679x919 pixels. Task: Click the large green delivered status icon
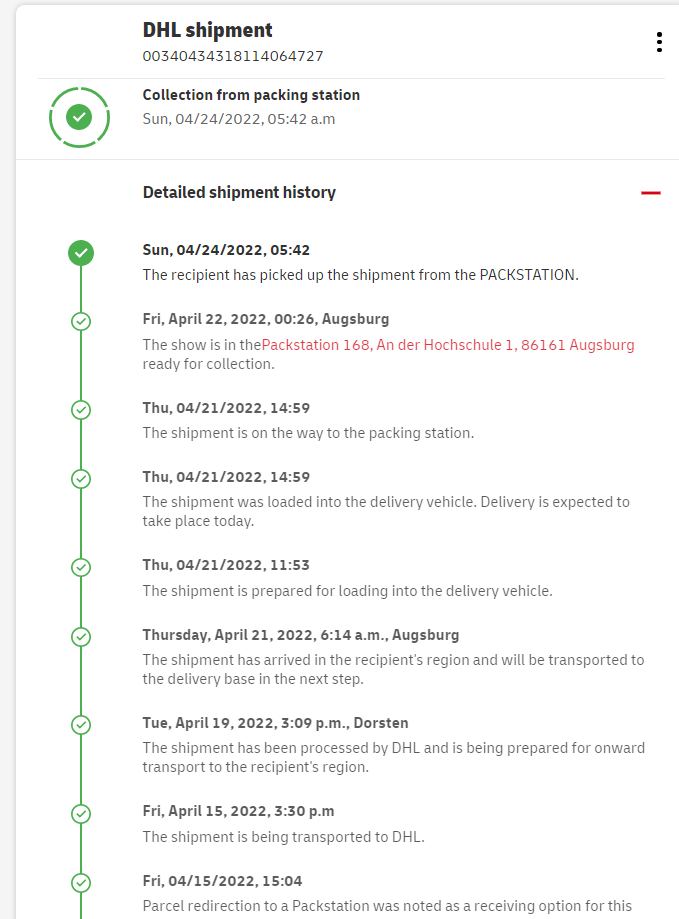[79, 118]
